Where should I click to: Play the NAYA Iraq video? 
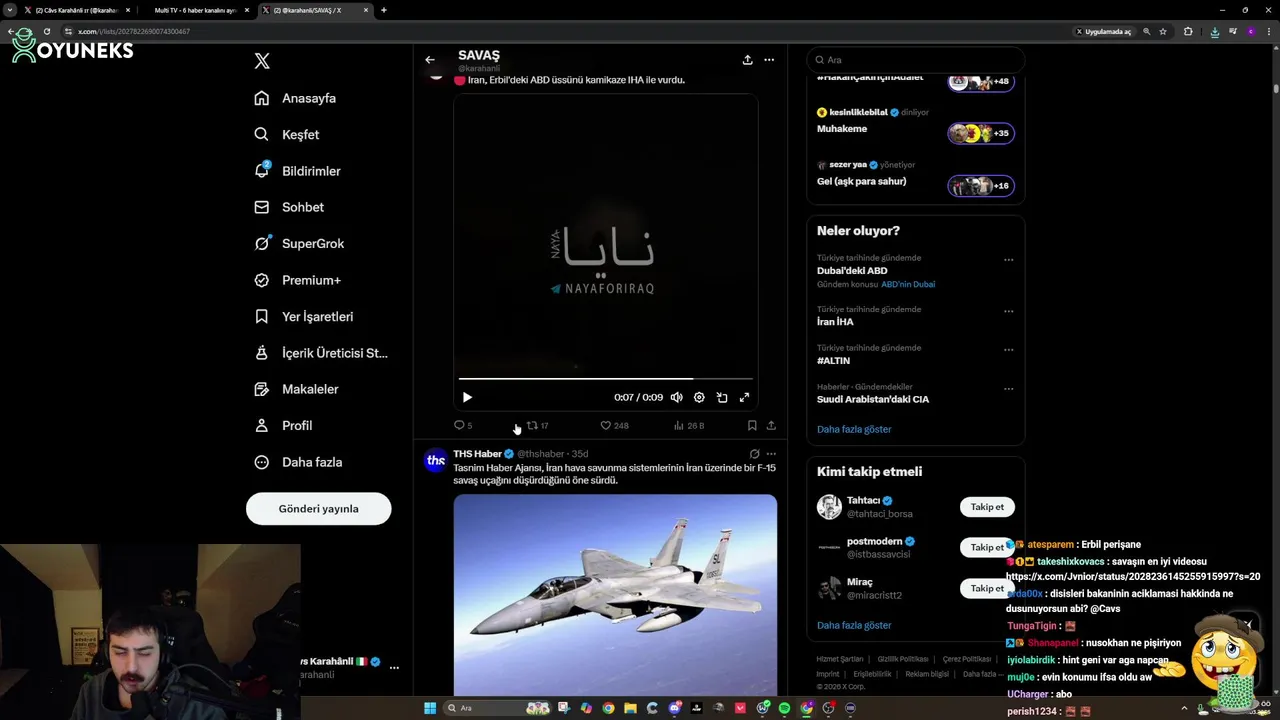[467, 397]
